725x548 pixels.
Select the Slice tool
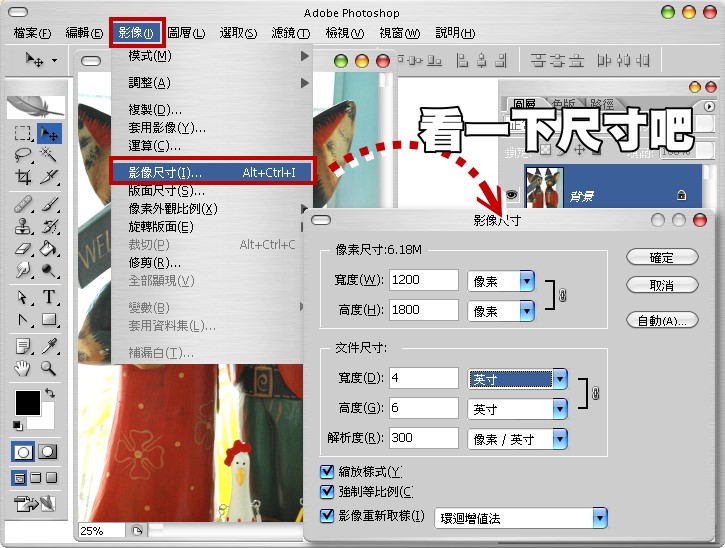pos(49,176)
